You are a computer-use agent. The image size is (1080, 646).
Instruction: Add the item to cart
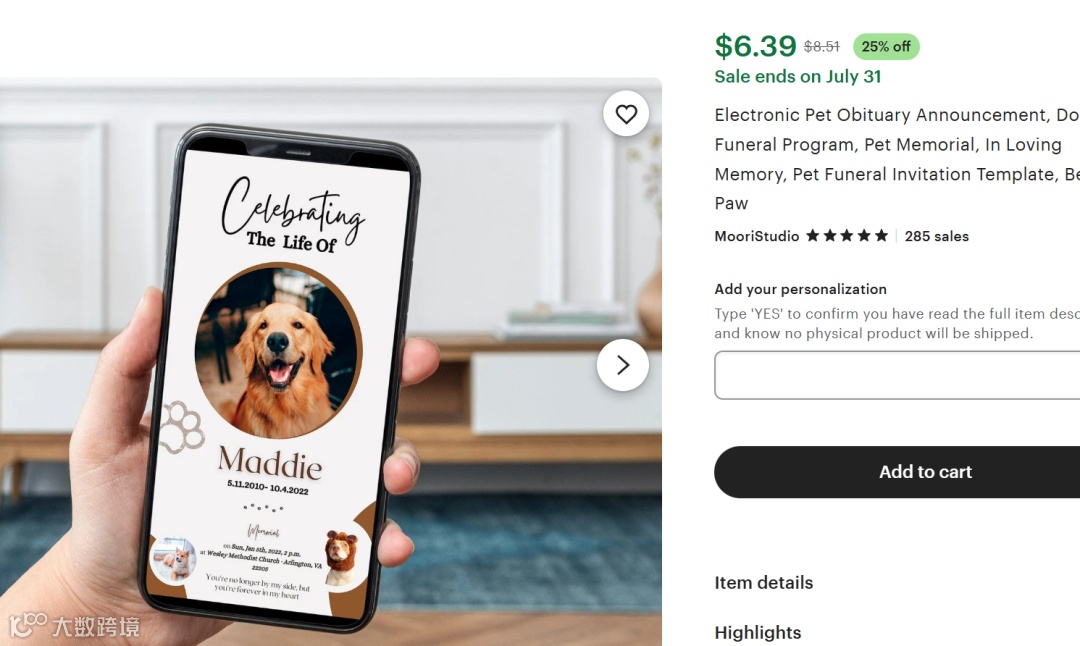(x=897, y=472)
